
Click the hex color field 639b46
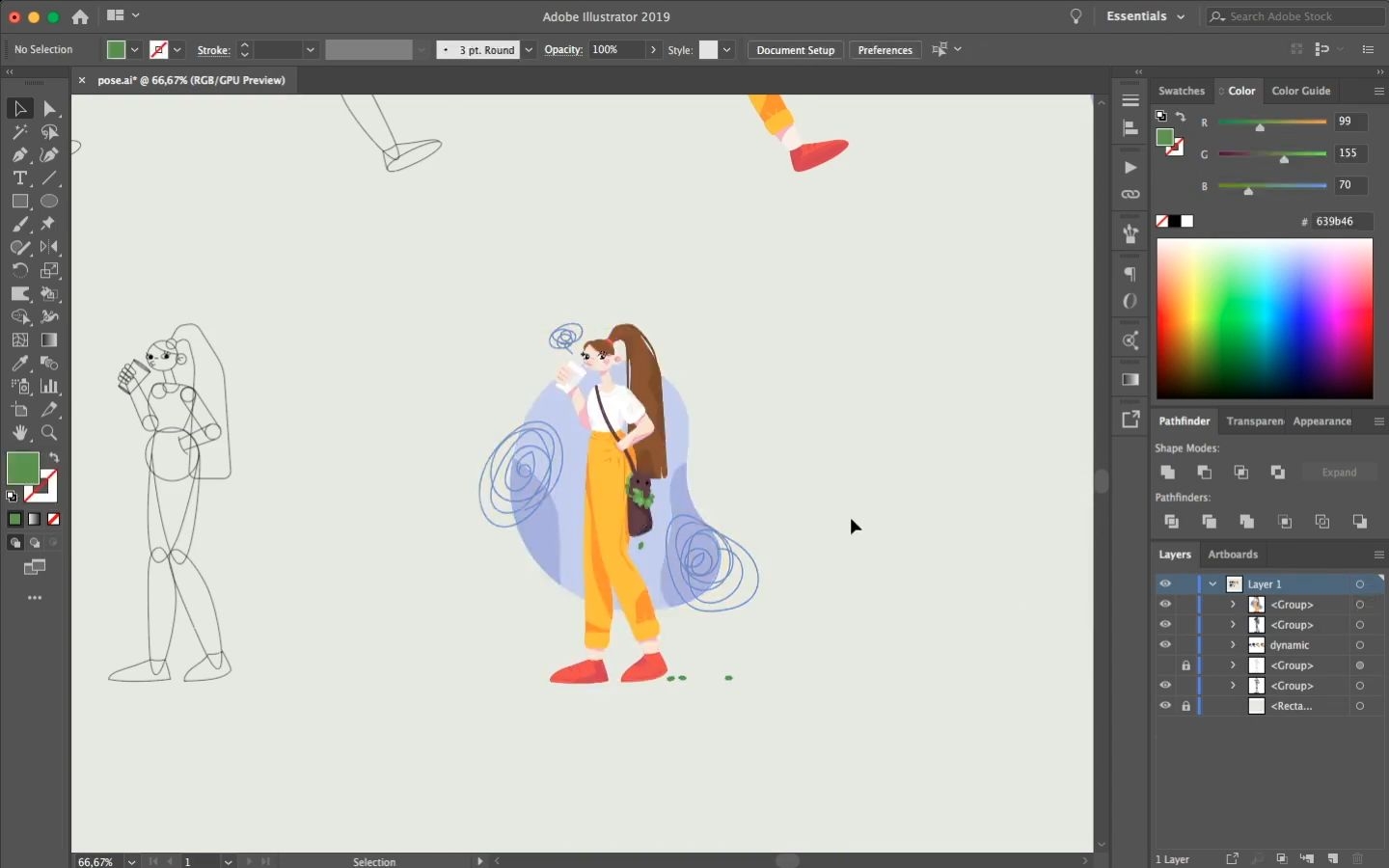(x=1342, y=222)
